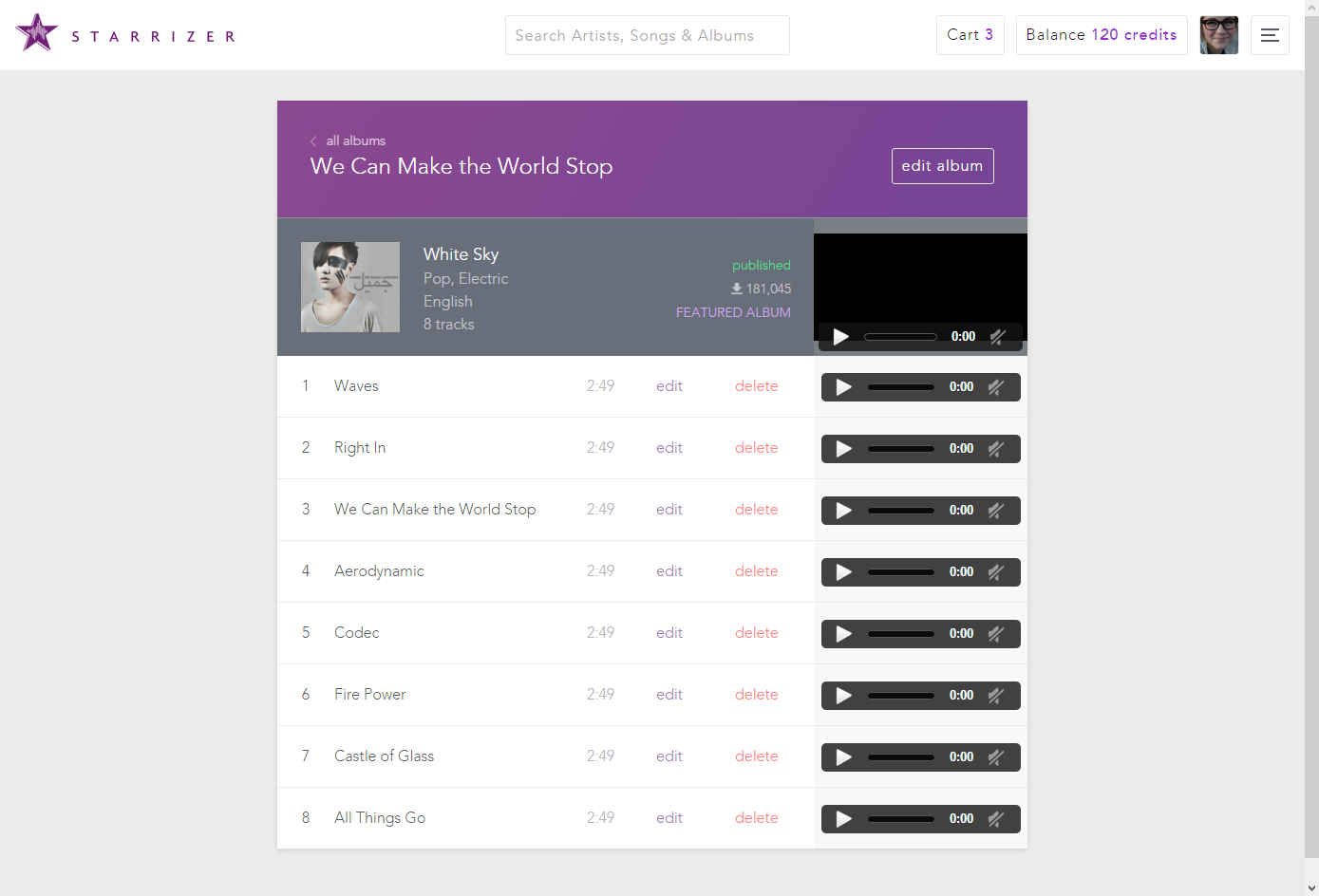
Task: Delete the Waves track
Action: pyautogui.click(x=756, y=386)
